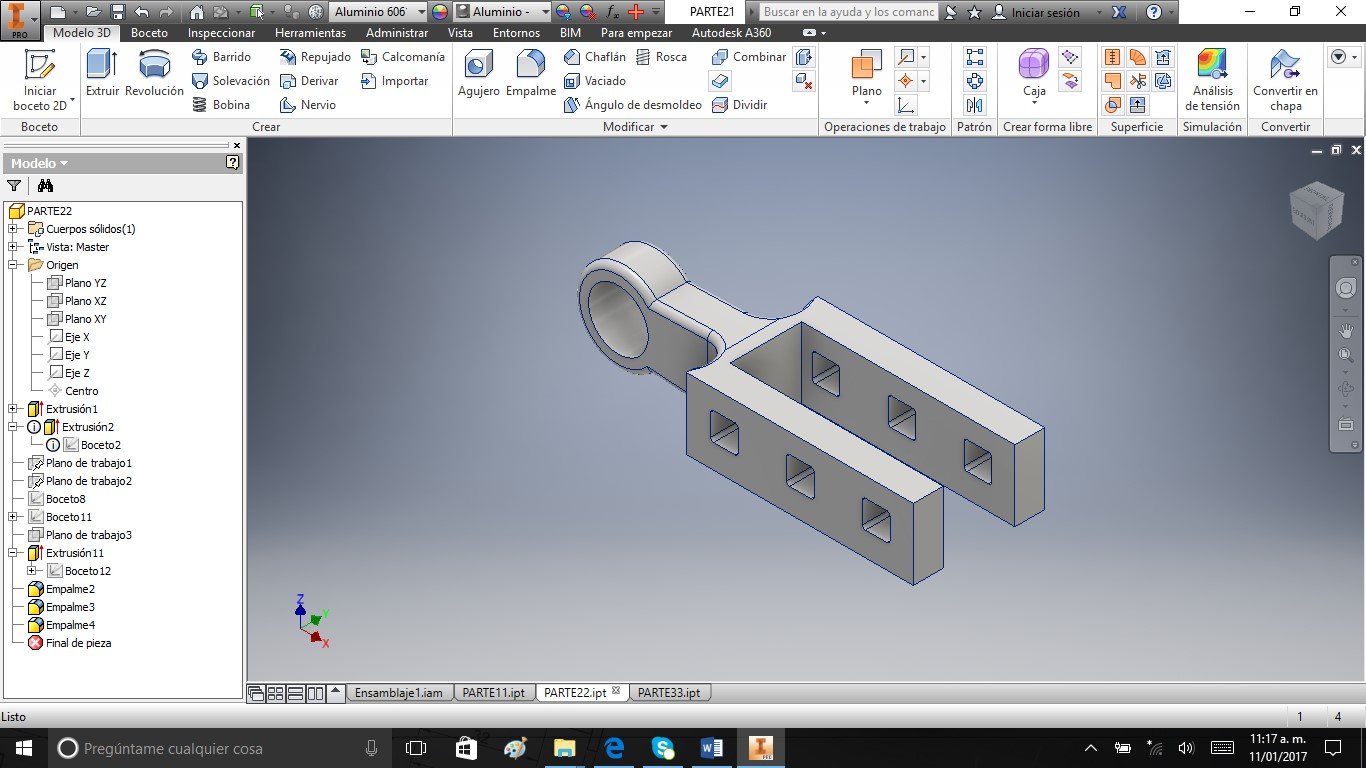The image size is (1366, 768).
Task: Click the Dividir split tool
Action: [740, 105]
